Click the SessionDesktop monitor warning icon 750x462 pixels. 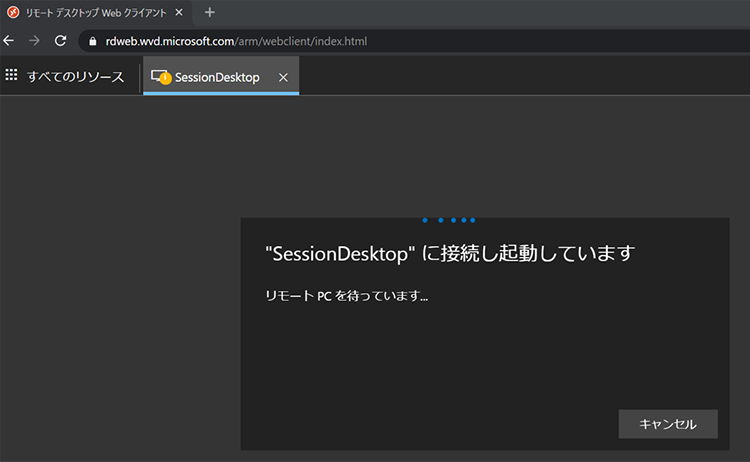pos(160,77)
